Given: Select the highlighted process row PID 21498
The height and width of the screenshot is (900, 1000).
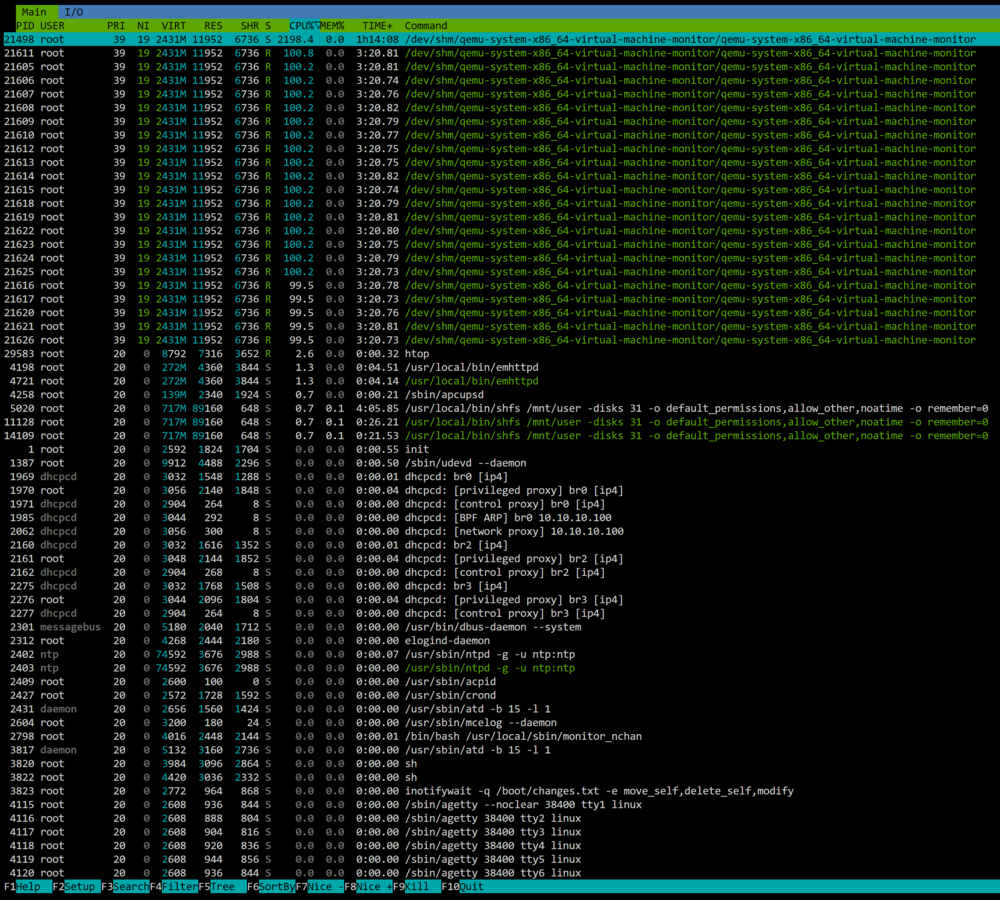Looking at the screenshot, I should [x=500, y=40].
